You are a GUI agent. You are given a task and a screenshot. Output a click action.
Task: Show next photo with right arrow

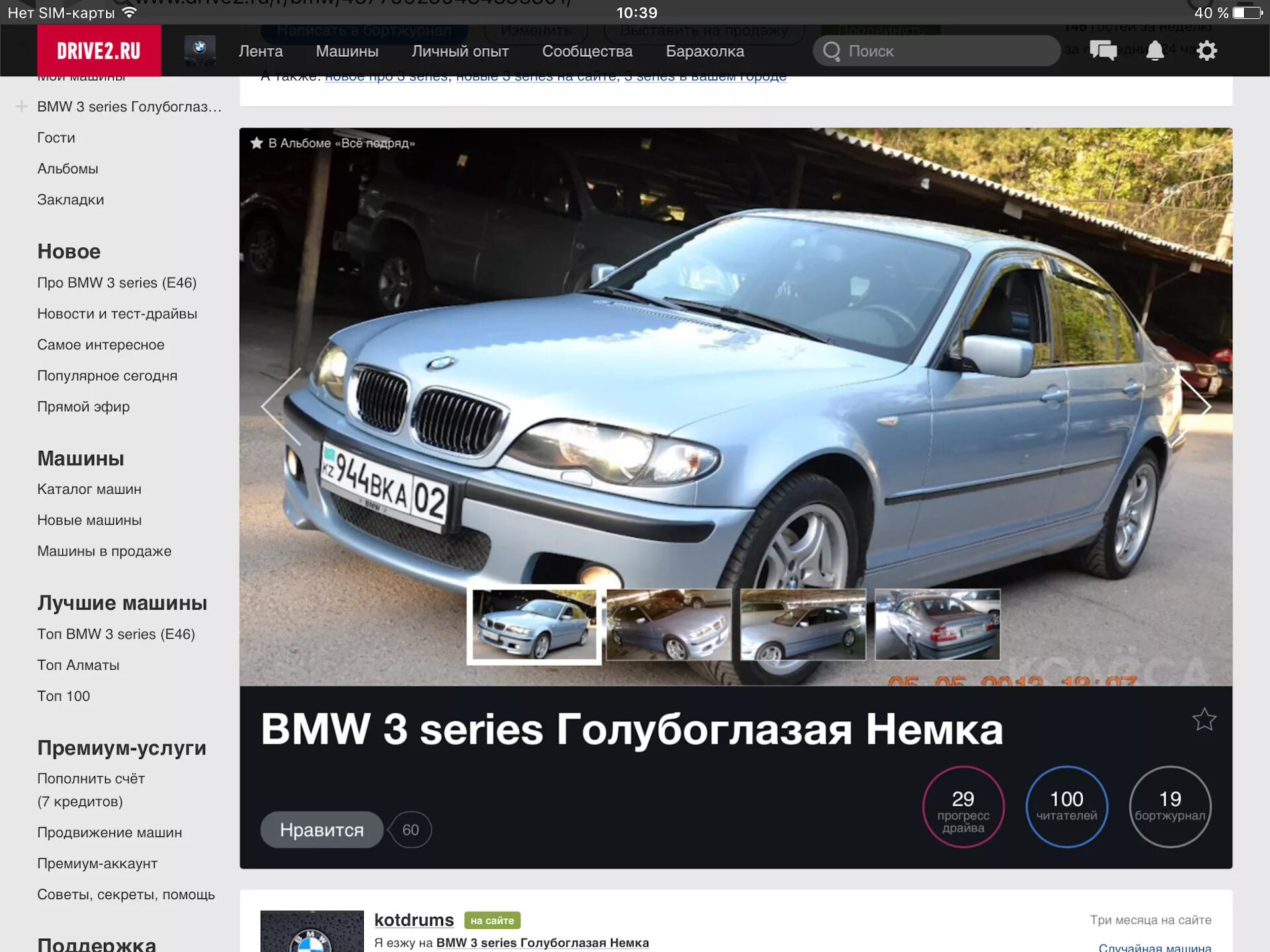click(x=1195, y=406)
